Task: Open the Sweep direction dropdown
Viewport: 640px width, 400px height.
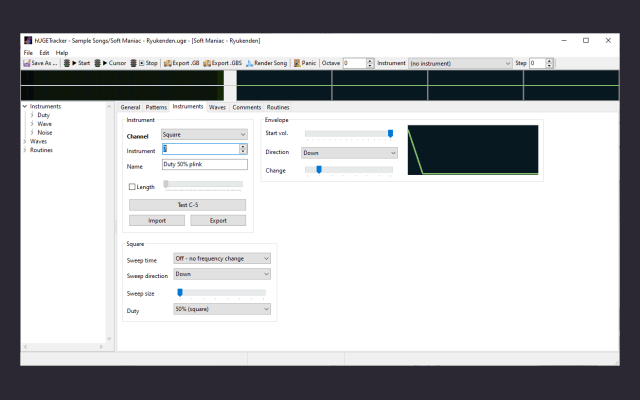Action: coord(222,274)
